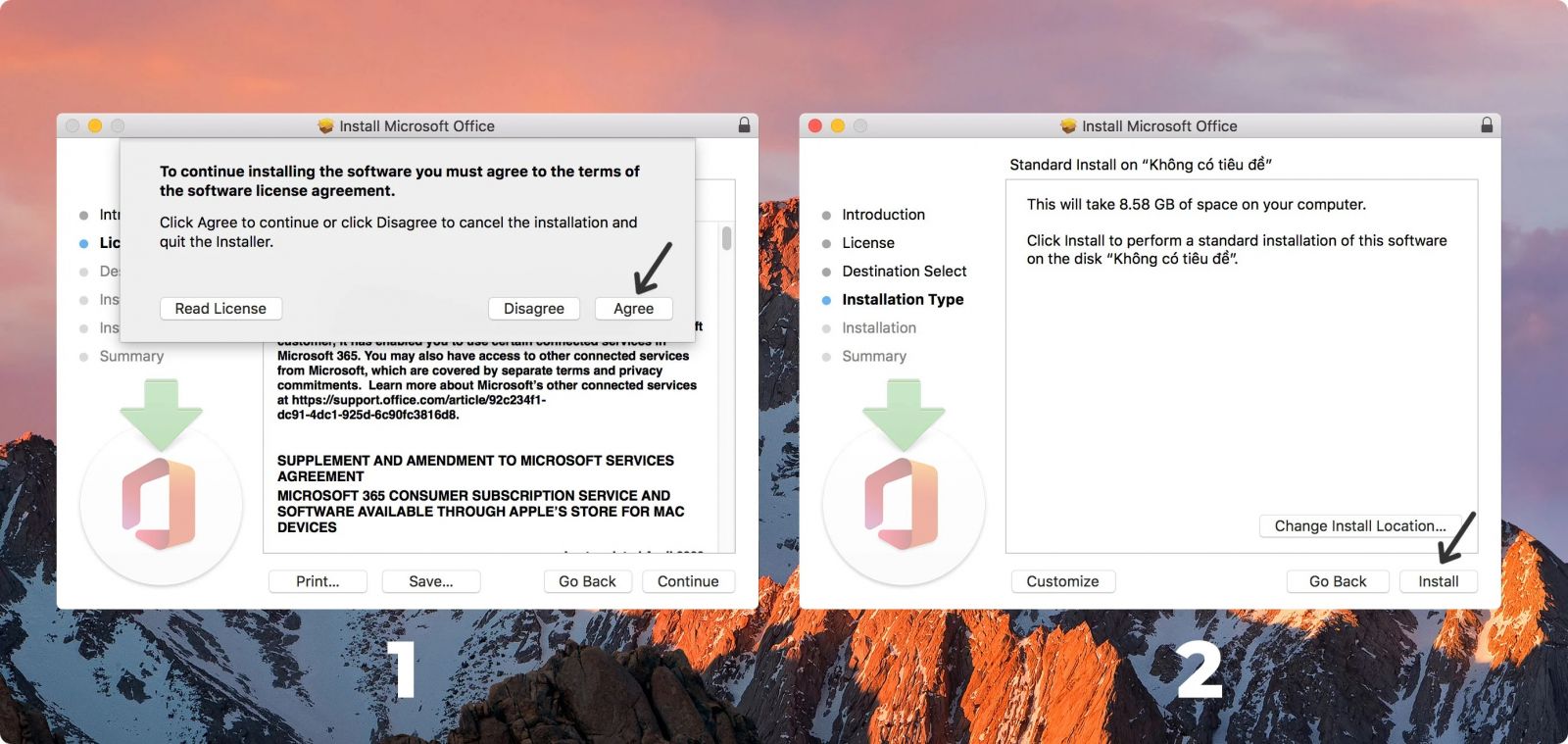The image size is (1568, 744).
Task: Click license text scrollbar in left window
Action: pyautogui.click(x=726, y=238)
